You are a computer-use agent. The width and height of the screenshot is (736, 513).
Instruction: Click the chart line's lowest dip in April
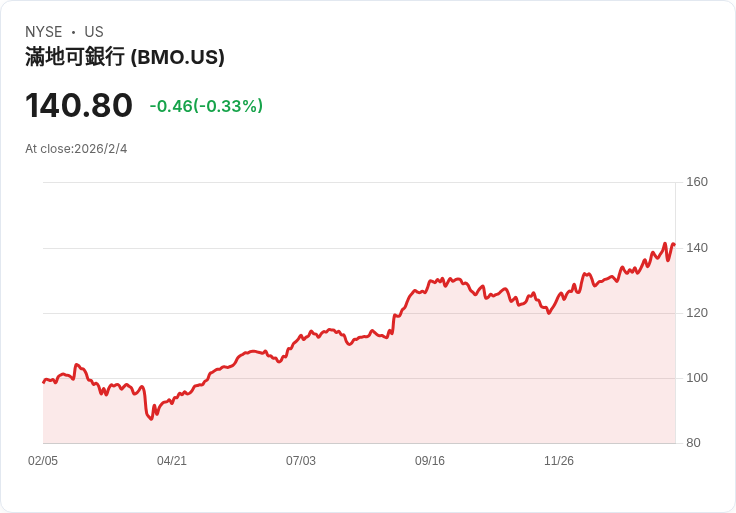tap(152, 419)
